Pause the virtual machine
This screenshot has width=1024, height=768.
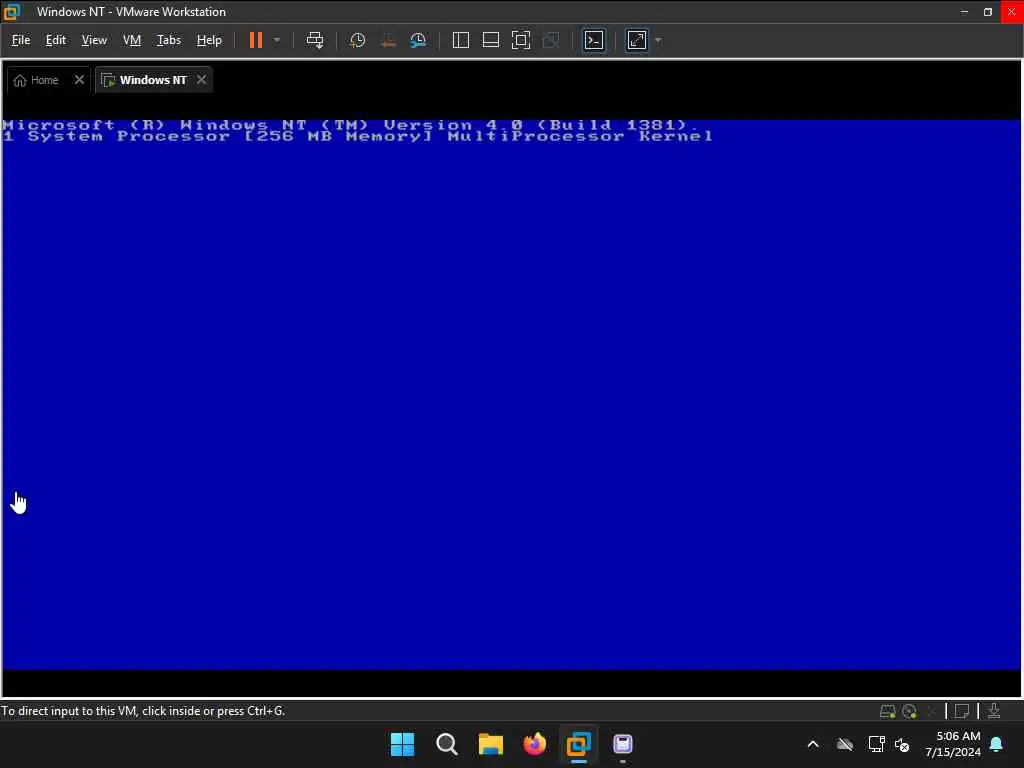pos(255,40)
